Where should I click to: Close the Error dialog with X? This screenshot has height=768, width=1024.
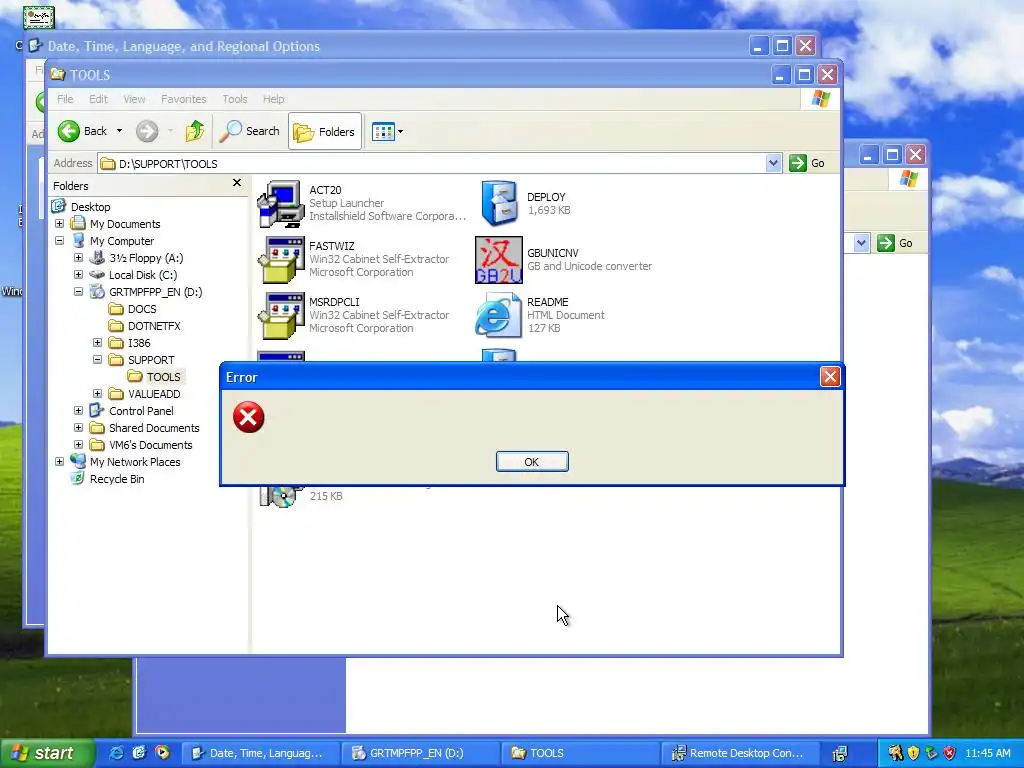829,377
